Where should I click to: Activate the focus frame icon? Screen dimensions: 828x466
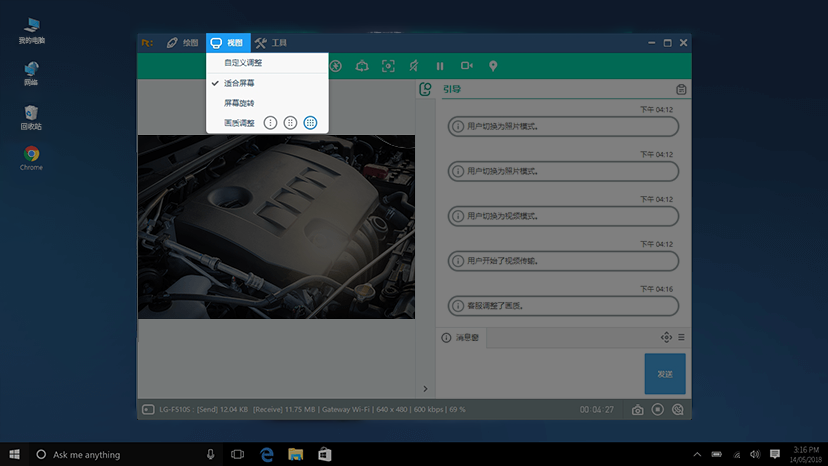point(388,66)
